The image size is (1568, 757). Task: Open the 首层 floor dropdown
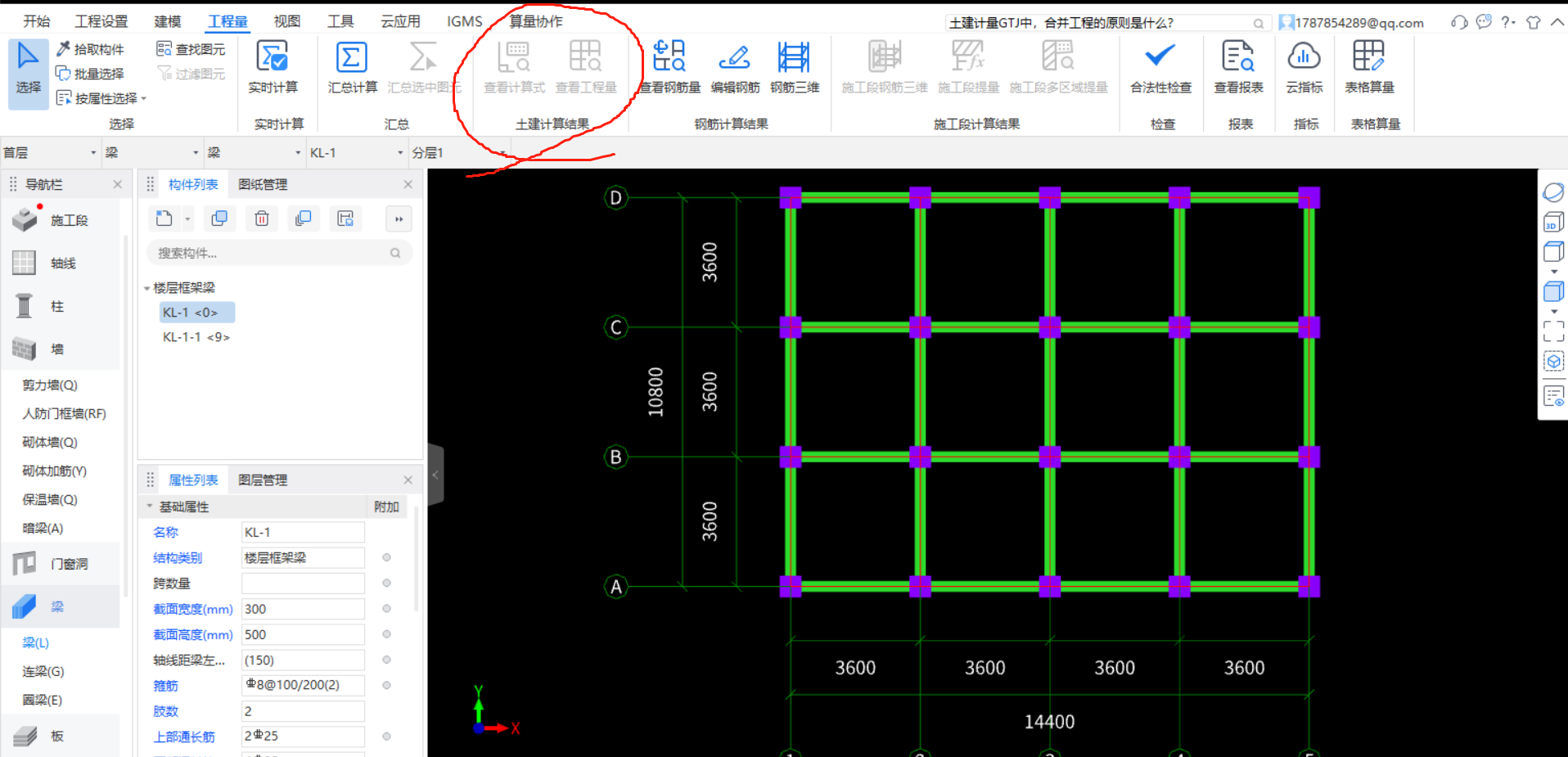pos(50,153)
